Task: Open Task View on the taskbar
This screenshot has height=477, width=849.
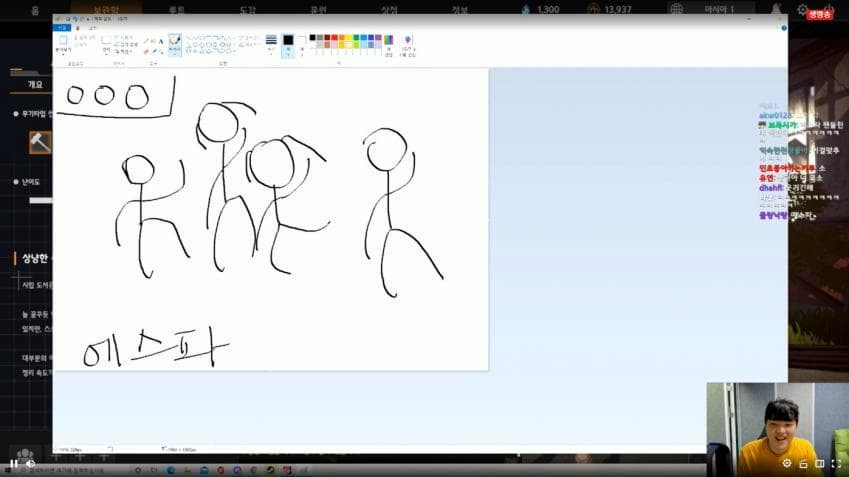Action: 153,470
